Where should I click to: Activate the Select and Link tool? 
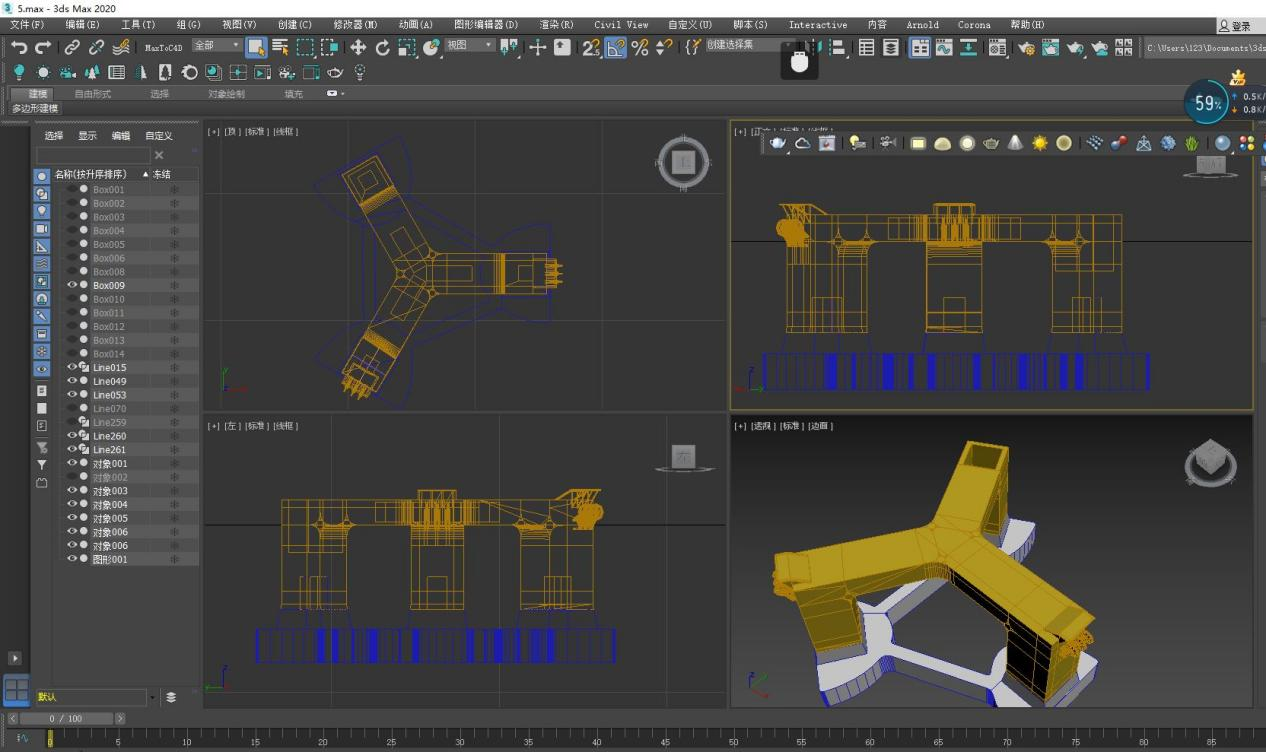tap(73, 47)
